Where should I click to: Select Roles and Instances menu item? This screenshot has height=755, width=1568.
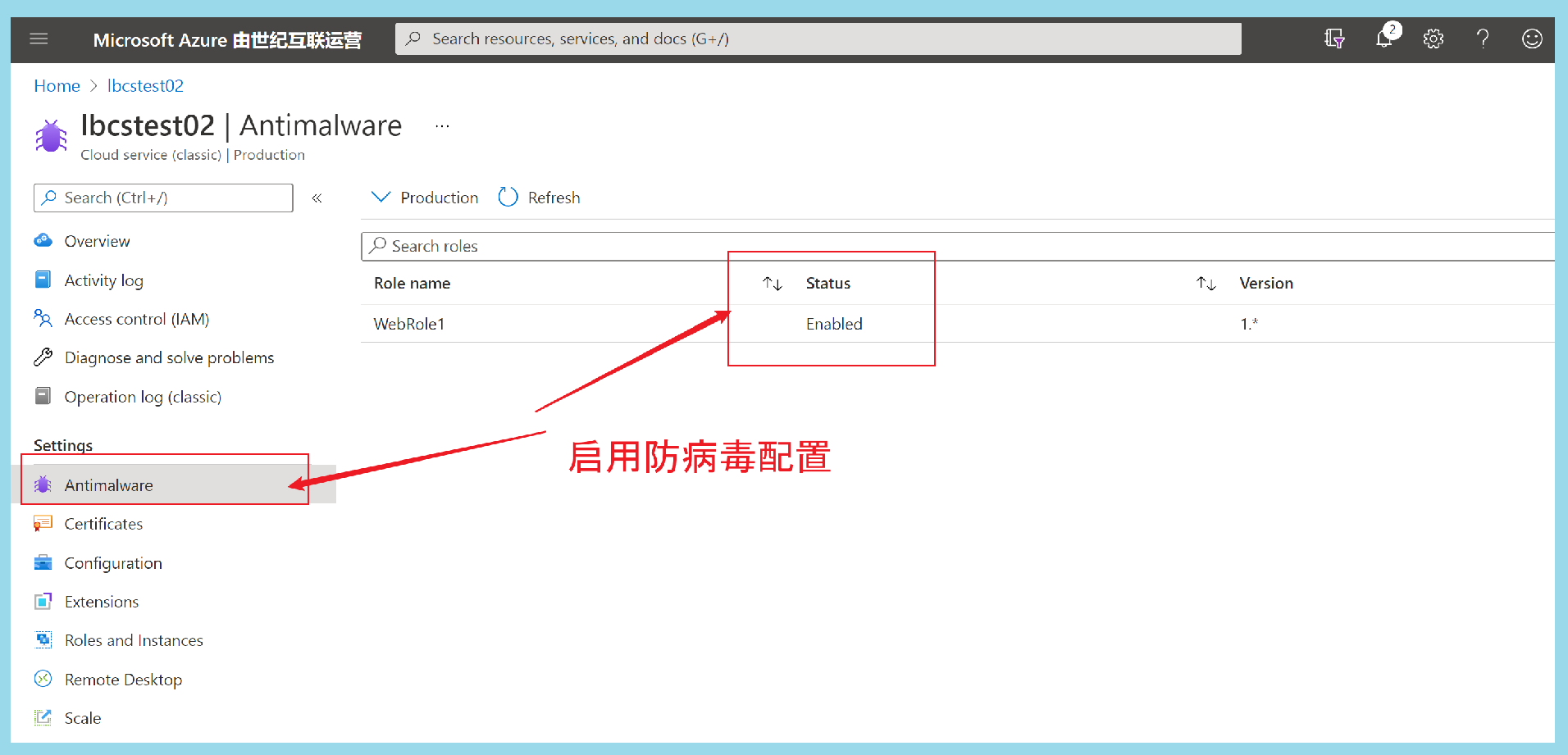pyautogui.click(x=134, y=640)
